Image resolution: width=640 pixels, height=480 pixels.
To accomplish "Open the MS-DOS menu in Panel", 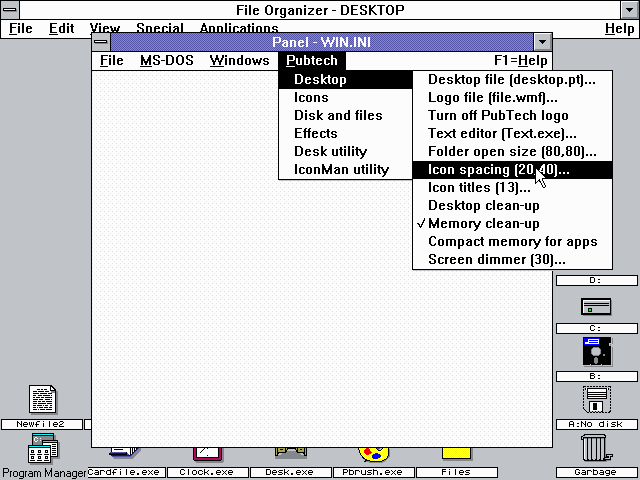I will tap(167, 60).
